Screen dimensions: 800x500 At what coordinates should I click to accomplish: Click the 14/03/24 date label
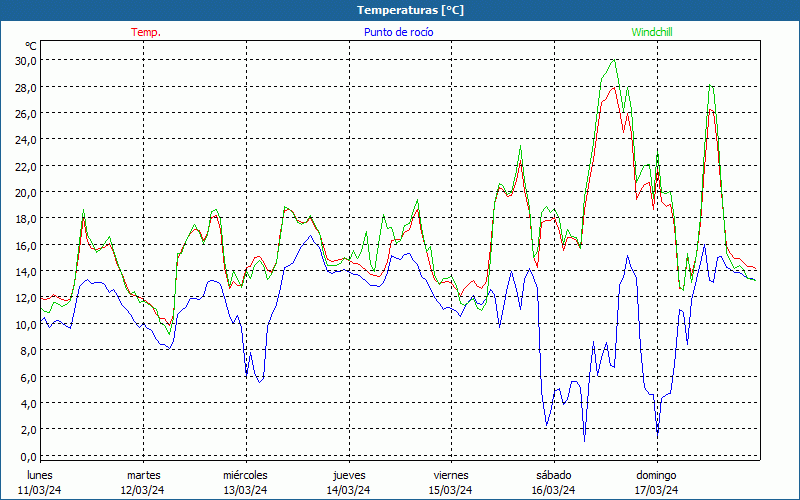[x=348, y=490]
